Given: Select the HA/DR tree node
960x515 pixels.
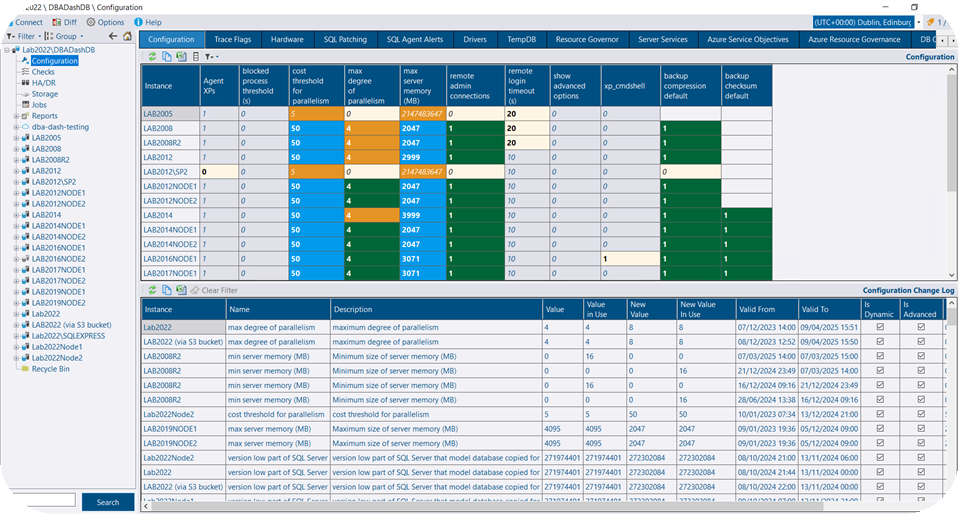Looking at the screenshot, I should (x=43, y=83).
